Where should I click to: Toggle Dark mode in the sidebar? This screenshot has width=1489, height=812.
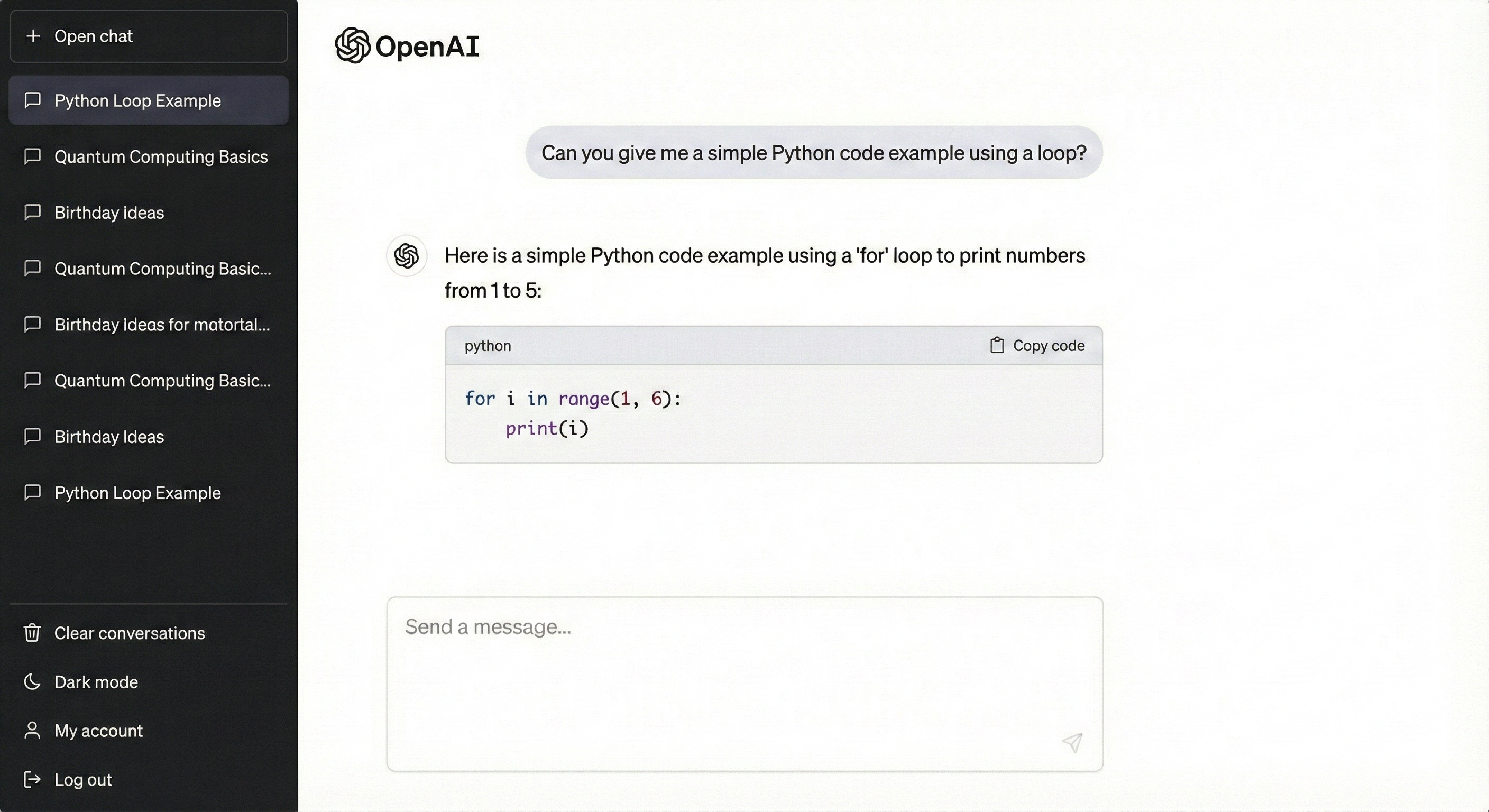(95, 682)
